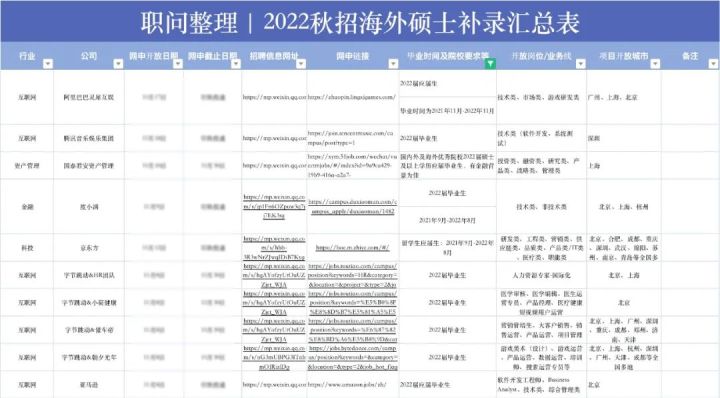
Task: Click the 毕业时间及院校要求等 column header
Action: pyautogui.click(x=448, y=56)
